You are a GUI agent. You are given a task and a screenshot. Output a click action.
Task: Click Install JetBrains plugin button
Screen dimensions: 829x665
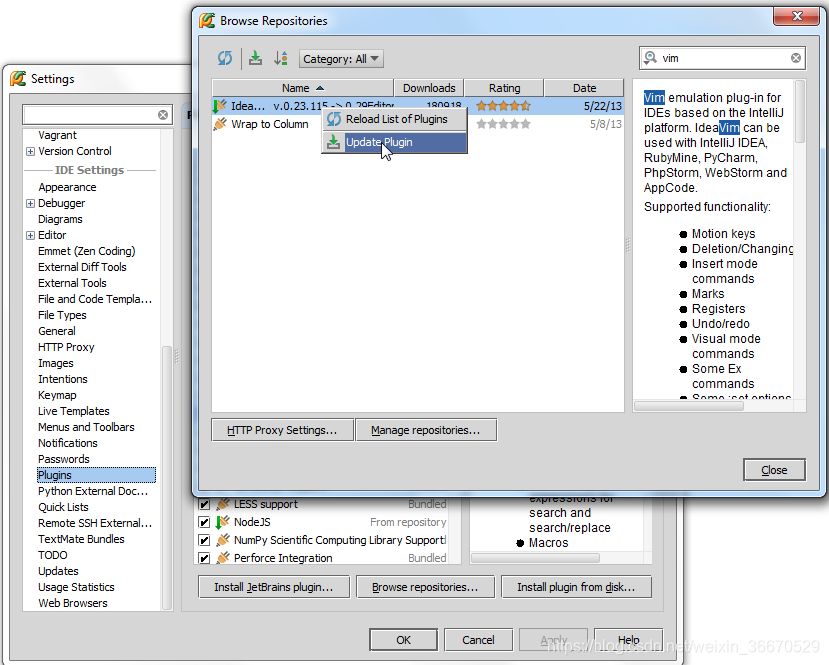(274, 587)
